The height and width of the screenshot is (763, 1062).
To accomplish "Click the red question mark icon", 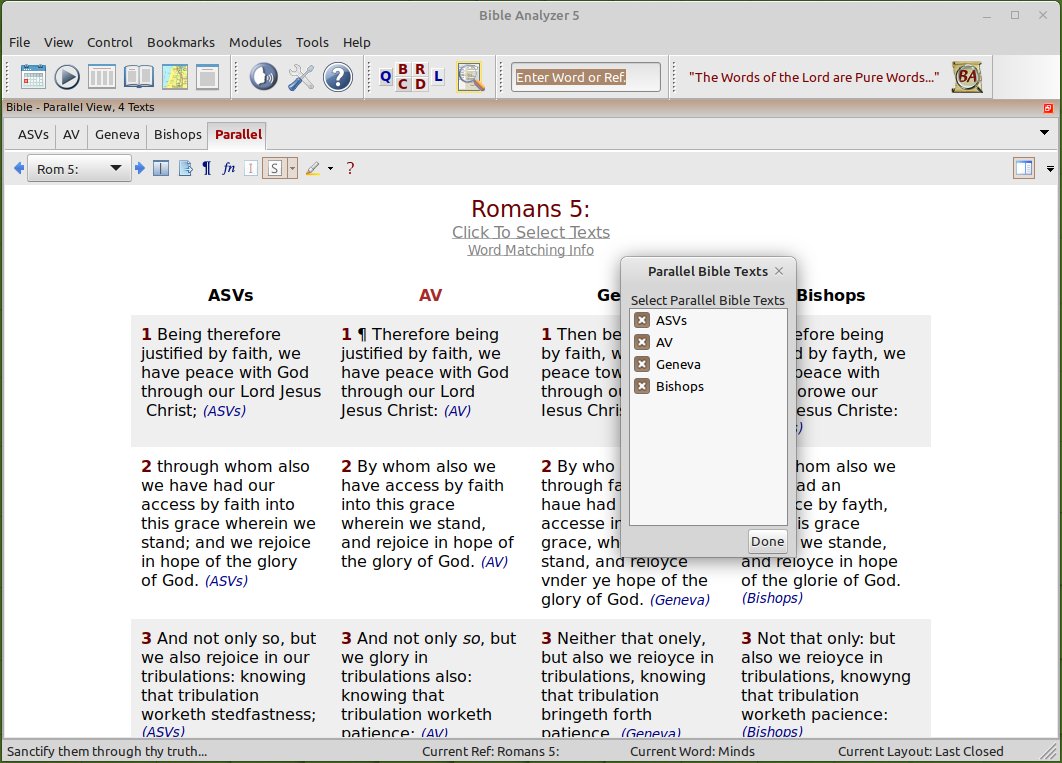I will [x=350, y=168].
